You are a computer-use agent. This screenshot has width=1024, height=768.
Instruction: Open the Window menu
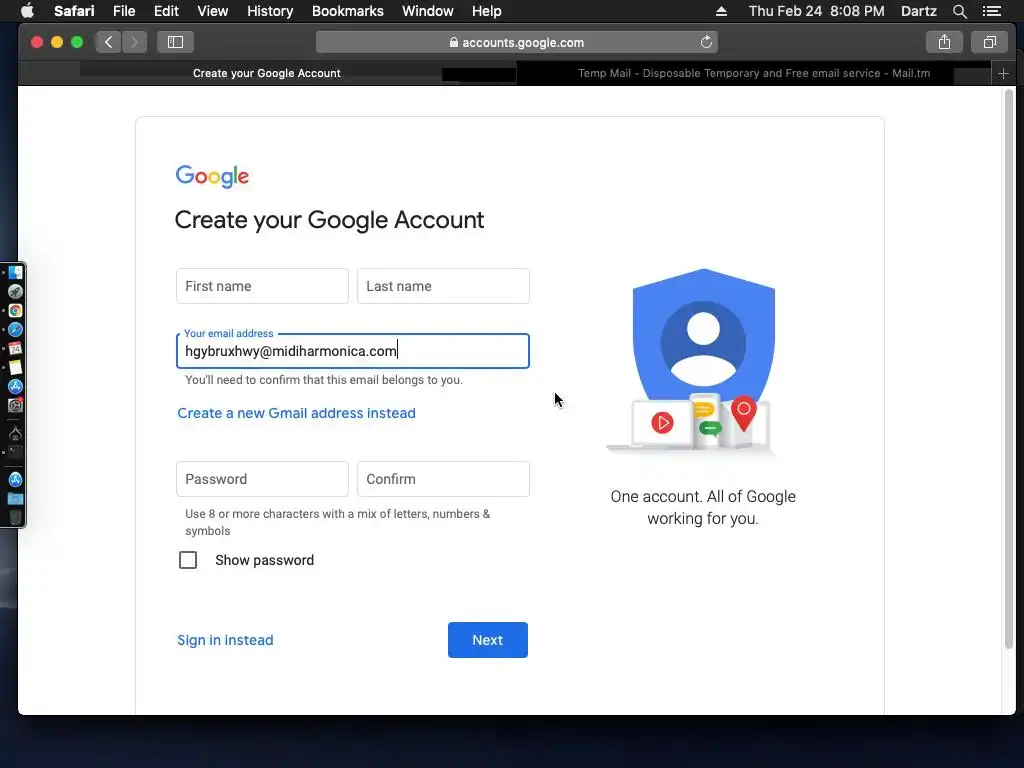click(428, 11)
